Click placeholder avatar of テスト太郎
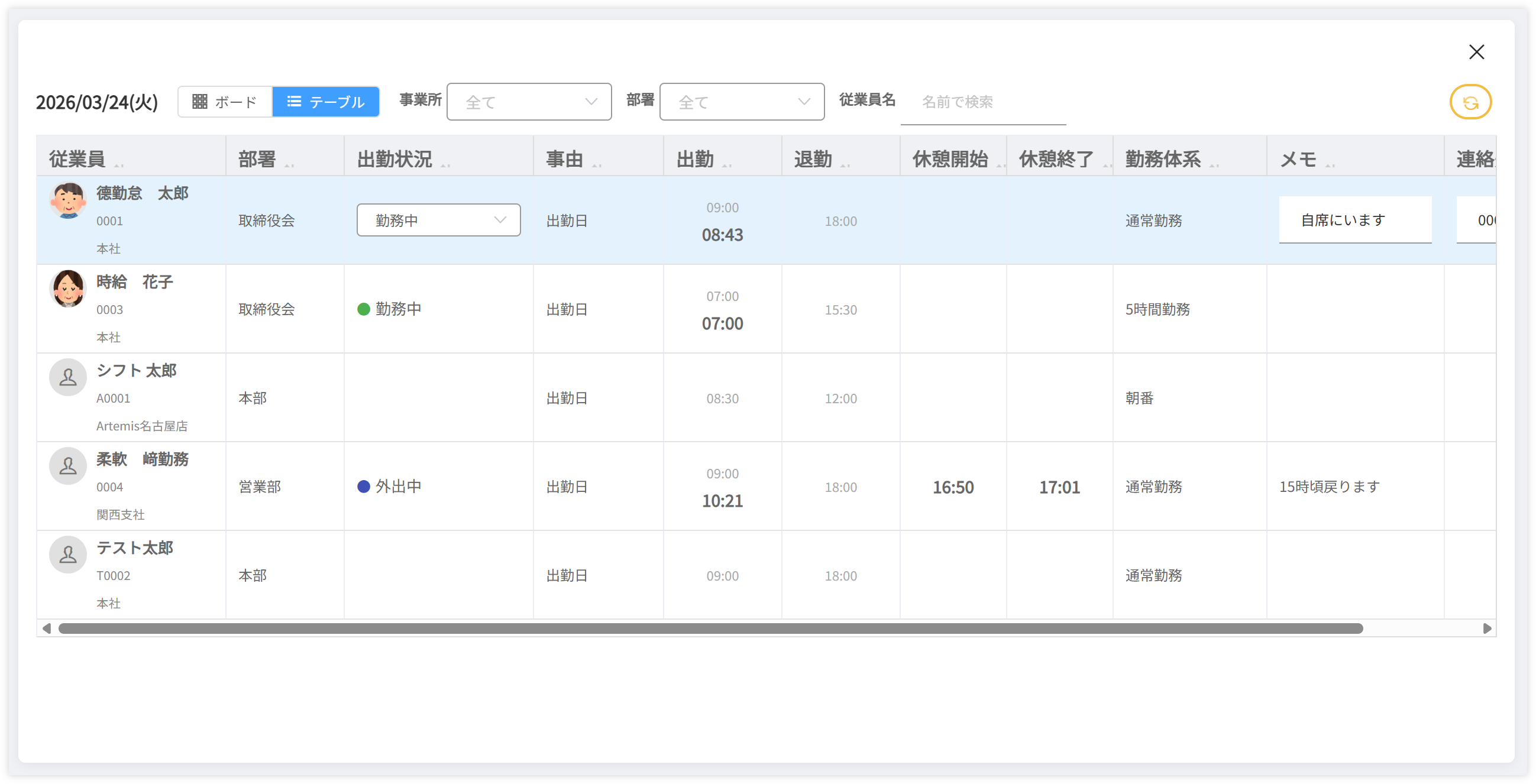The width and height of the screenshot is (1536, 784). pos(67,555)
